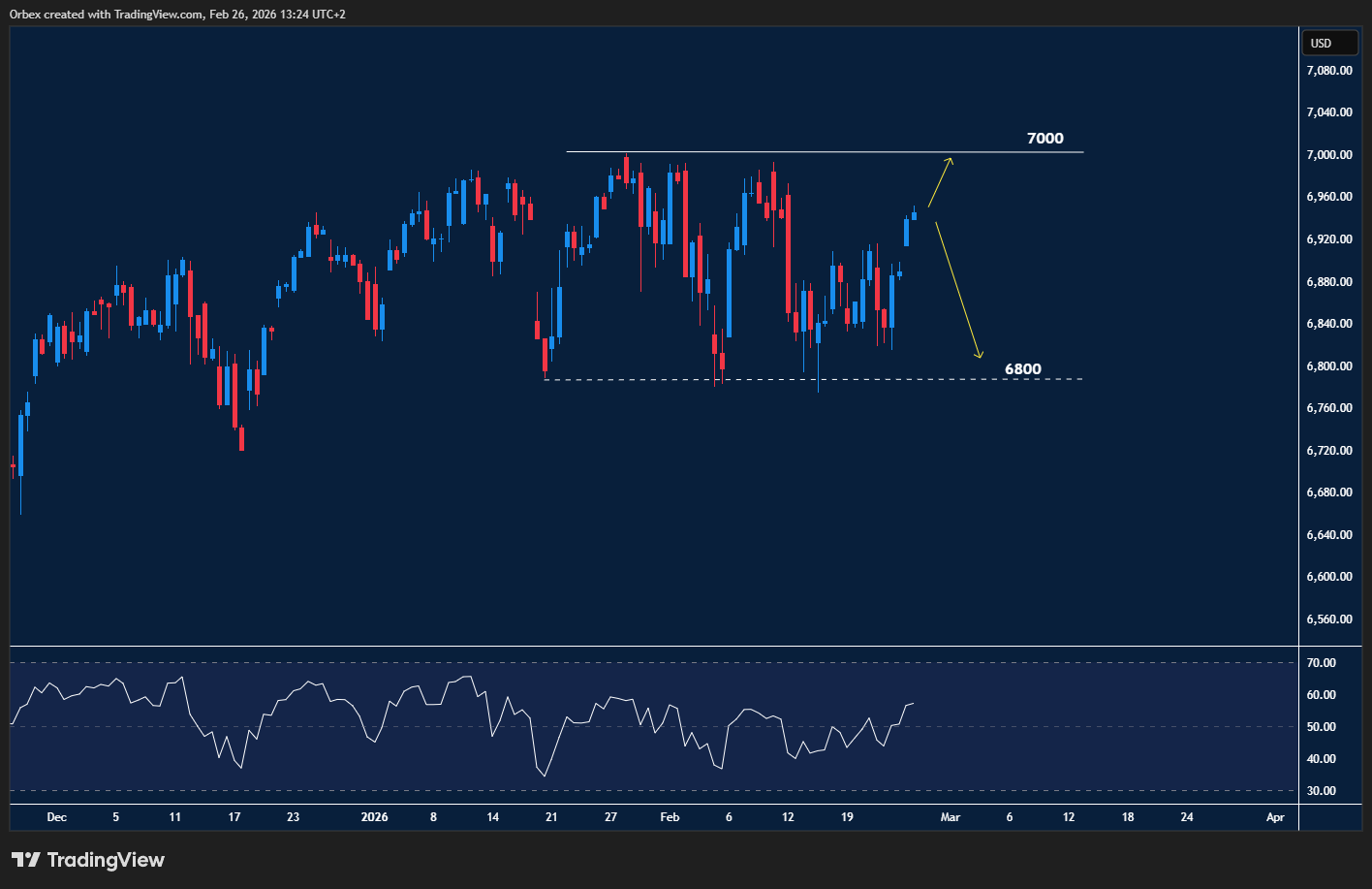Click the Feb label on the time axis
The image size is (1372, 889).
click(670, 817)
